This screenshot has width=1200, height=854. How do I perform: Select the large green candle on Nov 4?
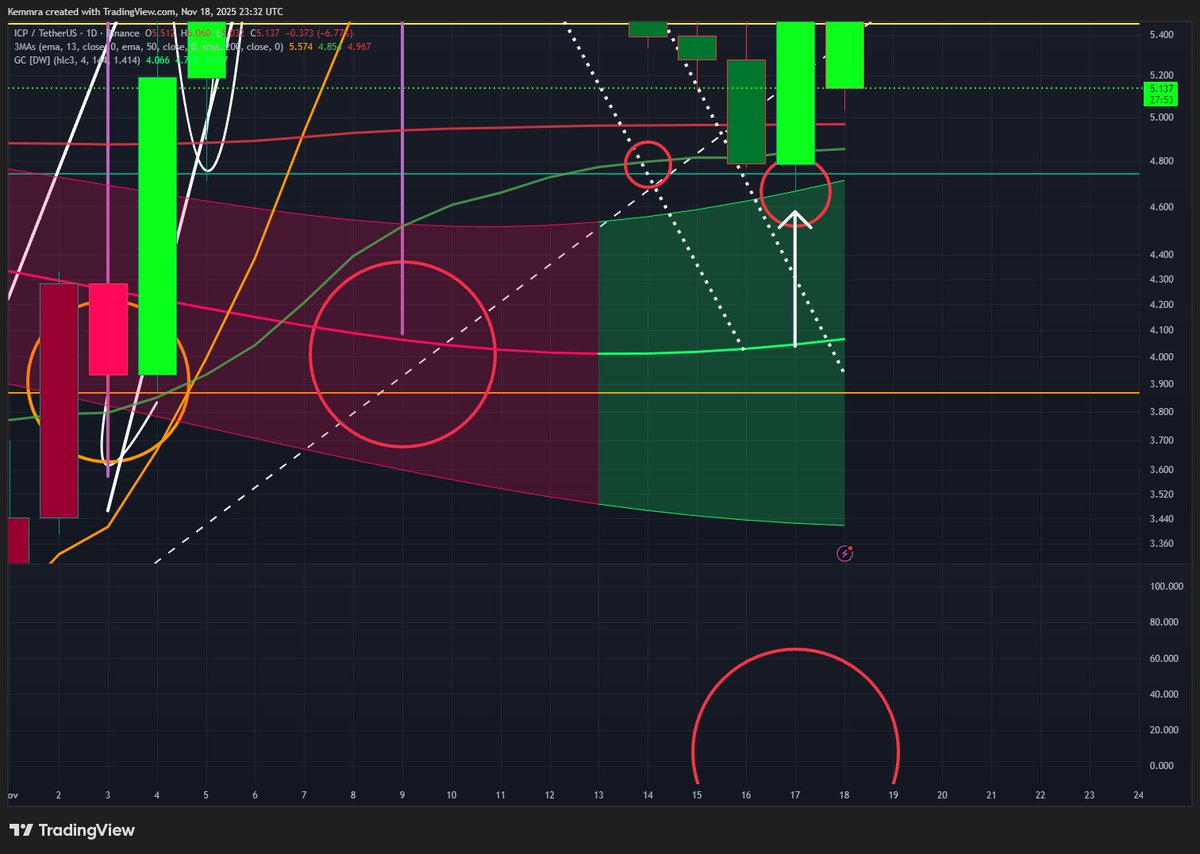tap(157, 226)
